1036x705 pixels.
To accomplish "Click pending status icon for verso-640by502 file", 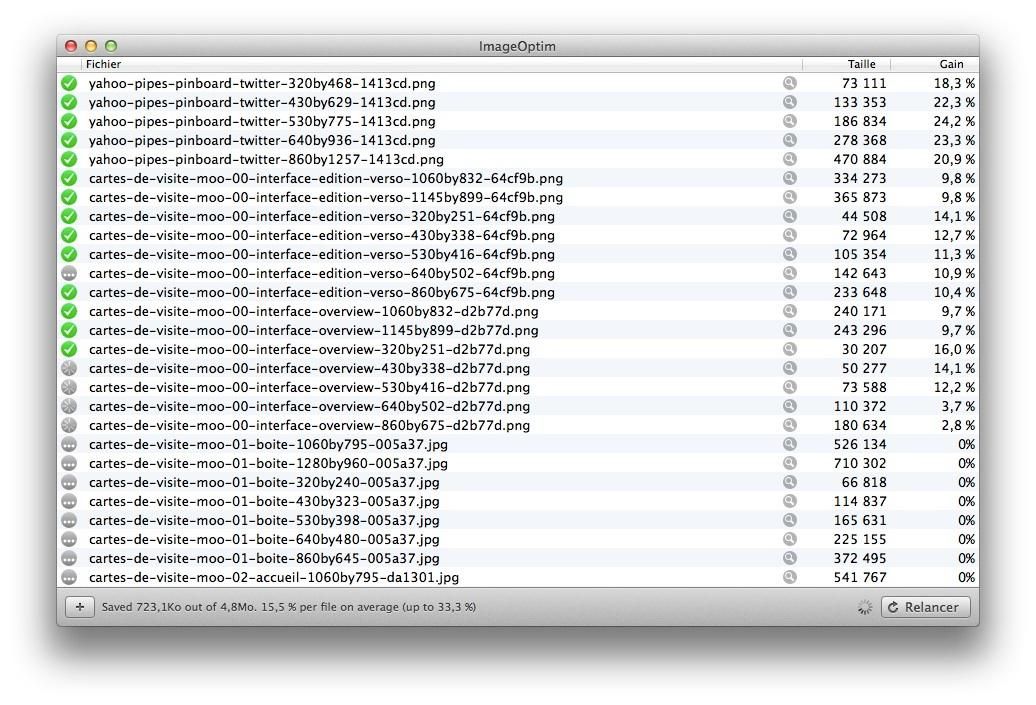I will [69, 273].
